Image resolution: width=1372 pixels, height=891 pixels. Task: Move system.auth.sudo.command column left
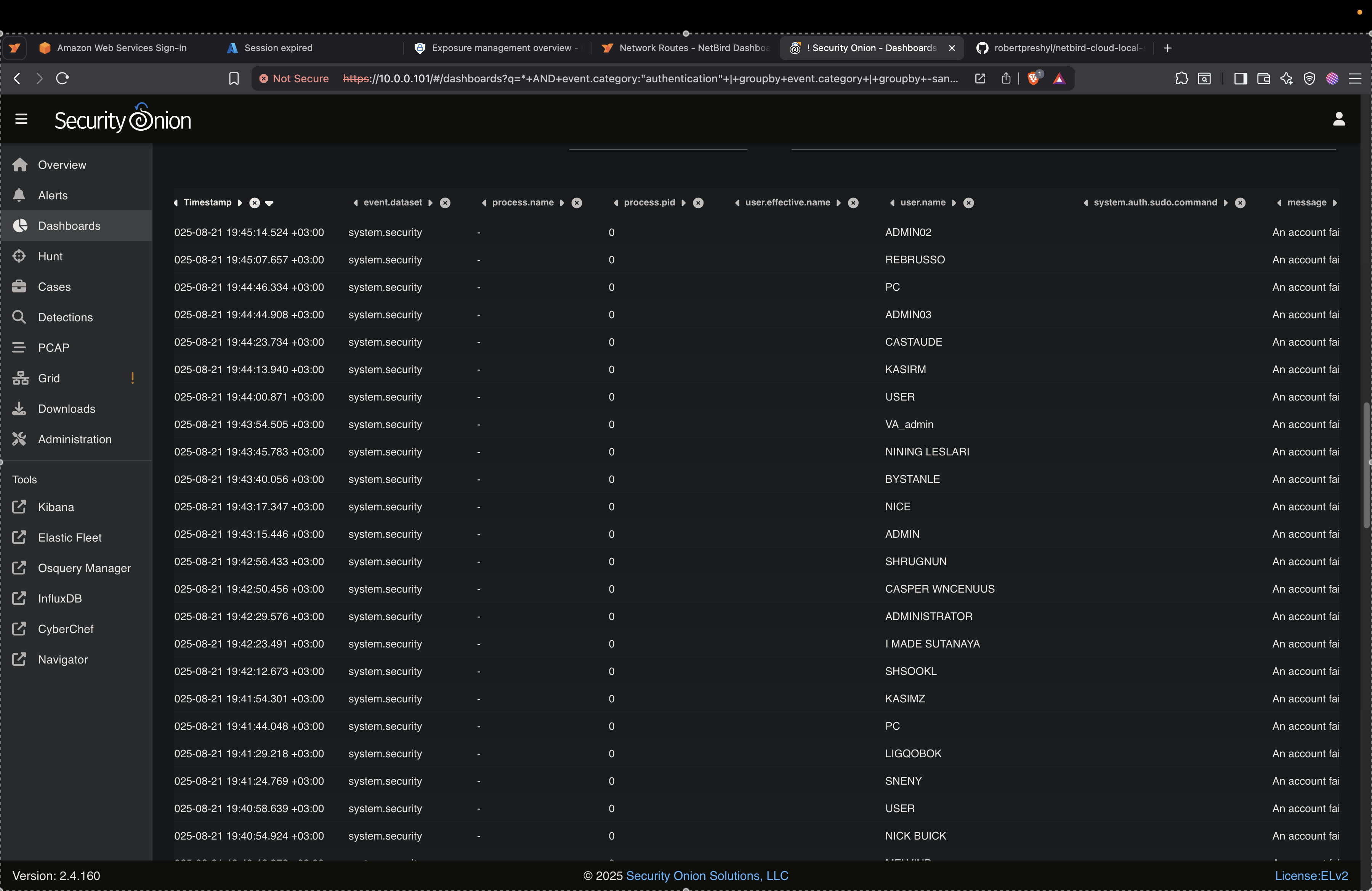(x=1085, y=203)
